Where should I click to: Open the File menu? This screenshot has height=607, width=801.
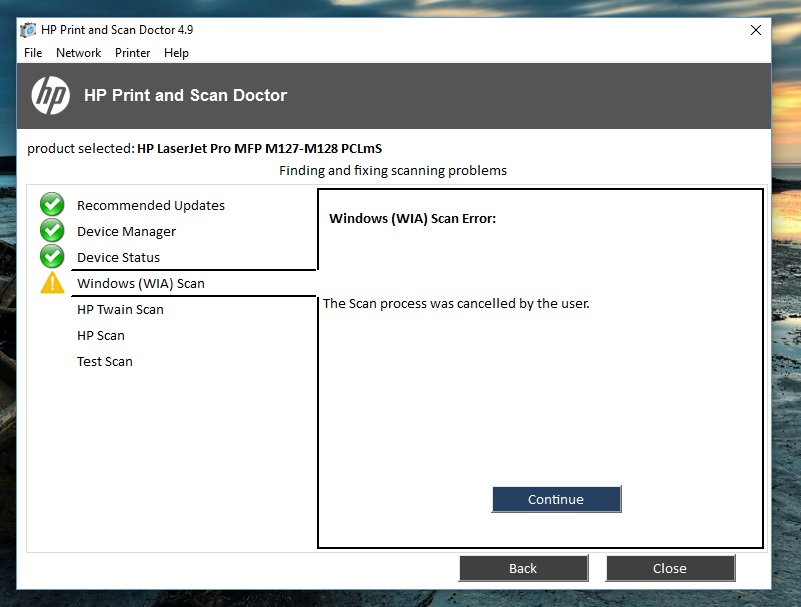(x=33, y=53)
